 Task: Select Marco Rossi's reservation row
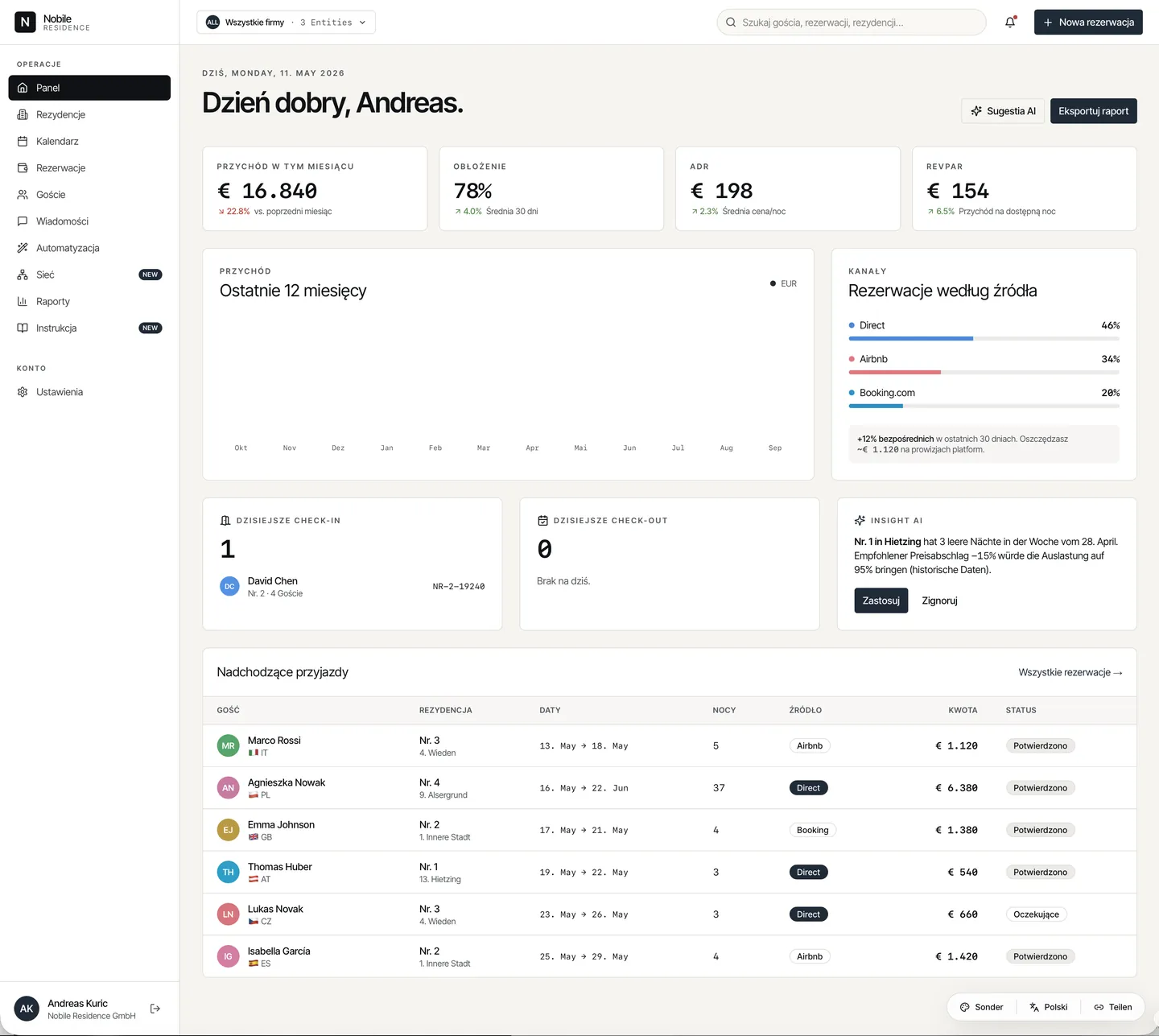tap(670, 746)
